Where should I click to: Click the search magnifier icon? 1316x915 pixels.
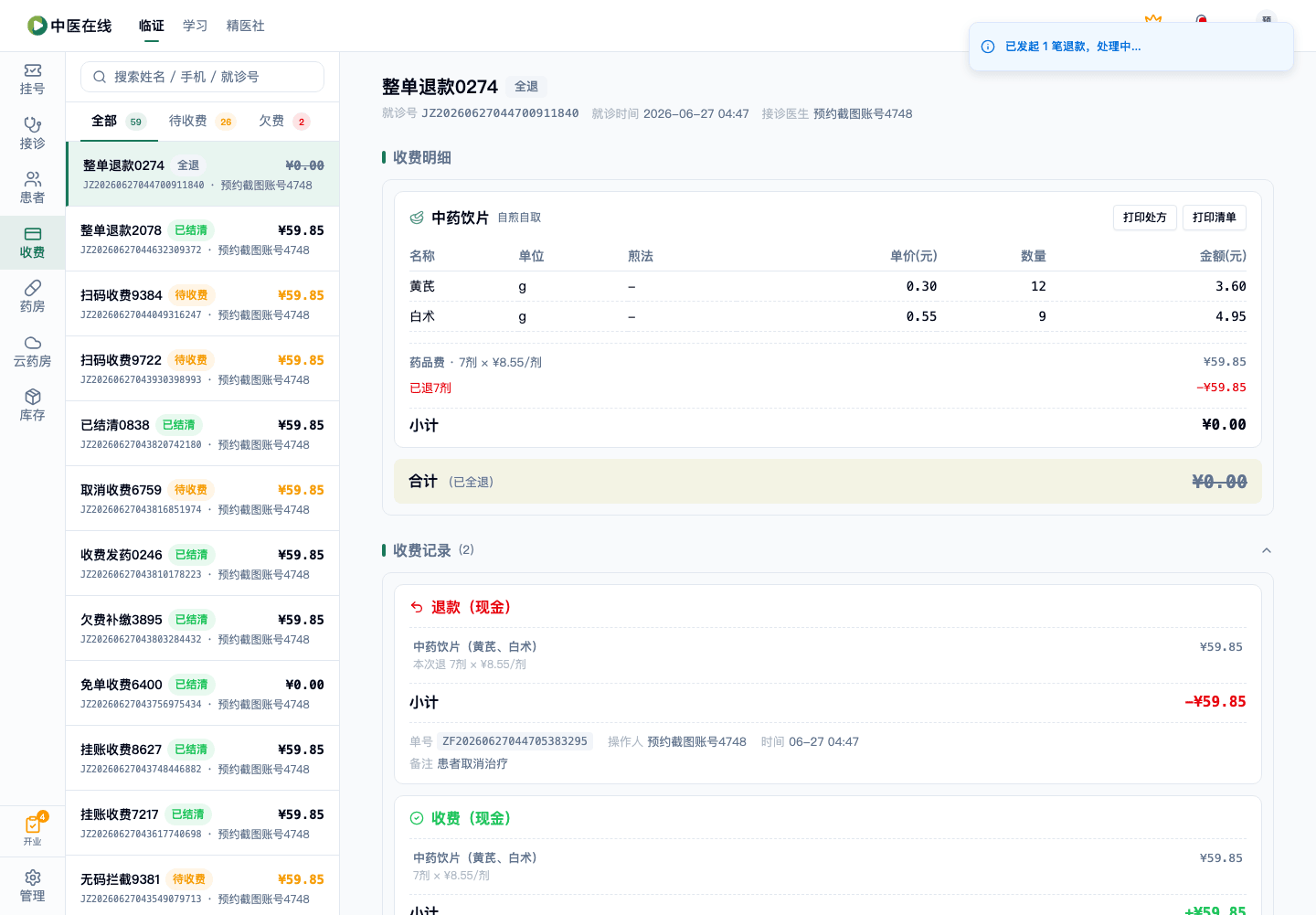[100, 77]
